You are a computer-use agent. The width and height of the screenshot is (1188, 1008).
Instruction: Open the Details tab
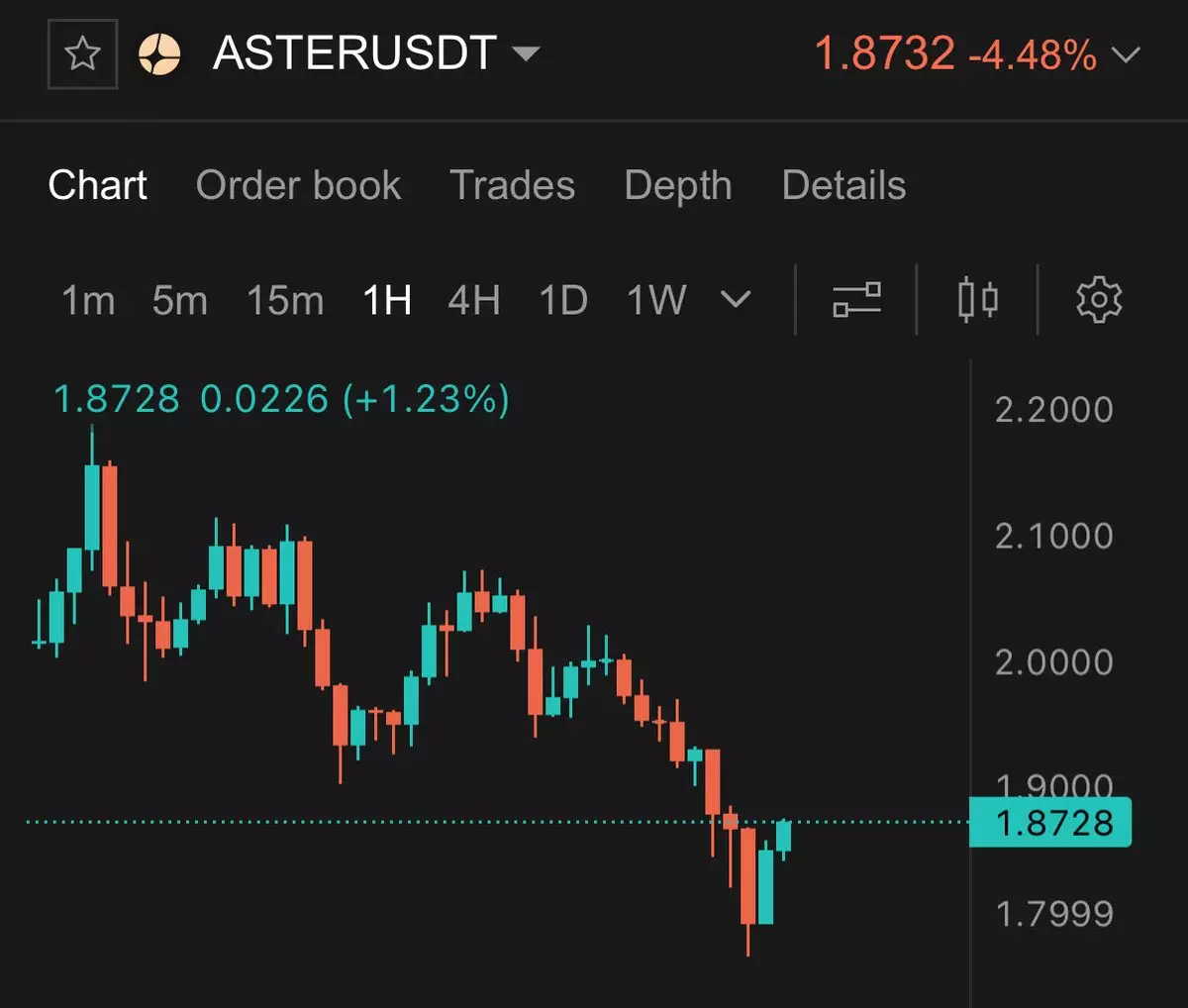coord(843,185)
